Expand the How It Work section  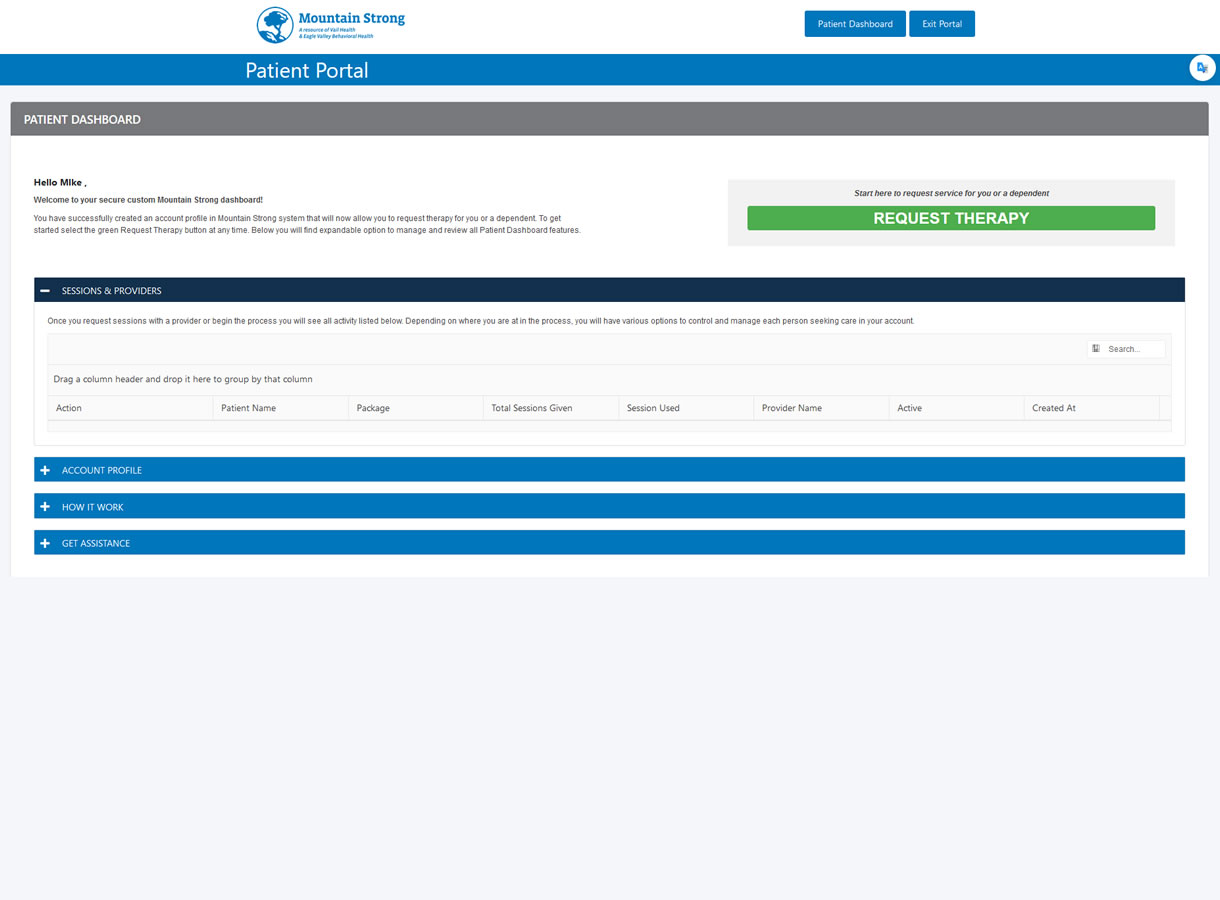coord(93,507)
